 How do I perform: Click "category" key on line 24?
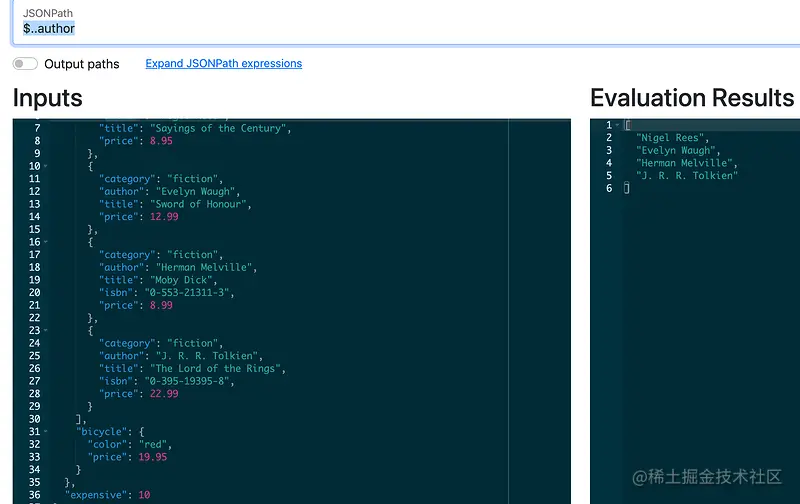point(127,343)
